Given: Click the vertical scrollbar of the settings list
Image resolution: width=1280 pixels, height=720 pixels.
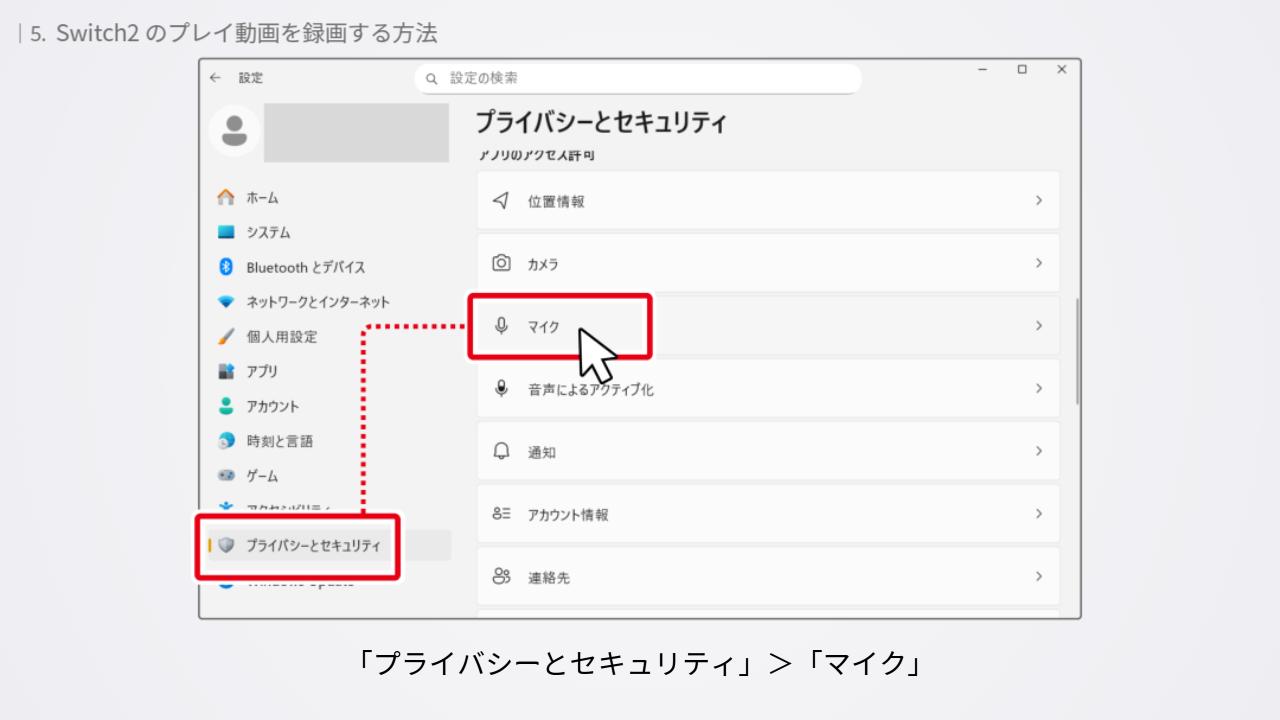Looking at the screenshot, I should click(1077, 350).
